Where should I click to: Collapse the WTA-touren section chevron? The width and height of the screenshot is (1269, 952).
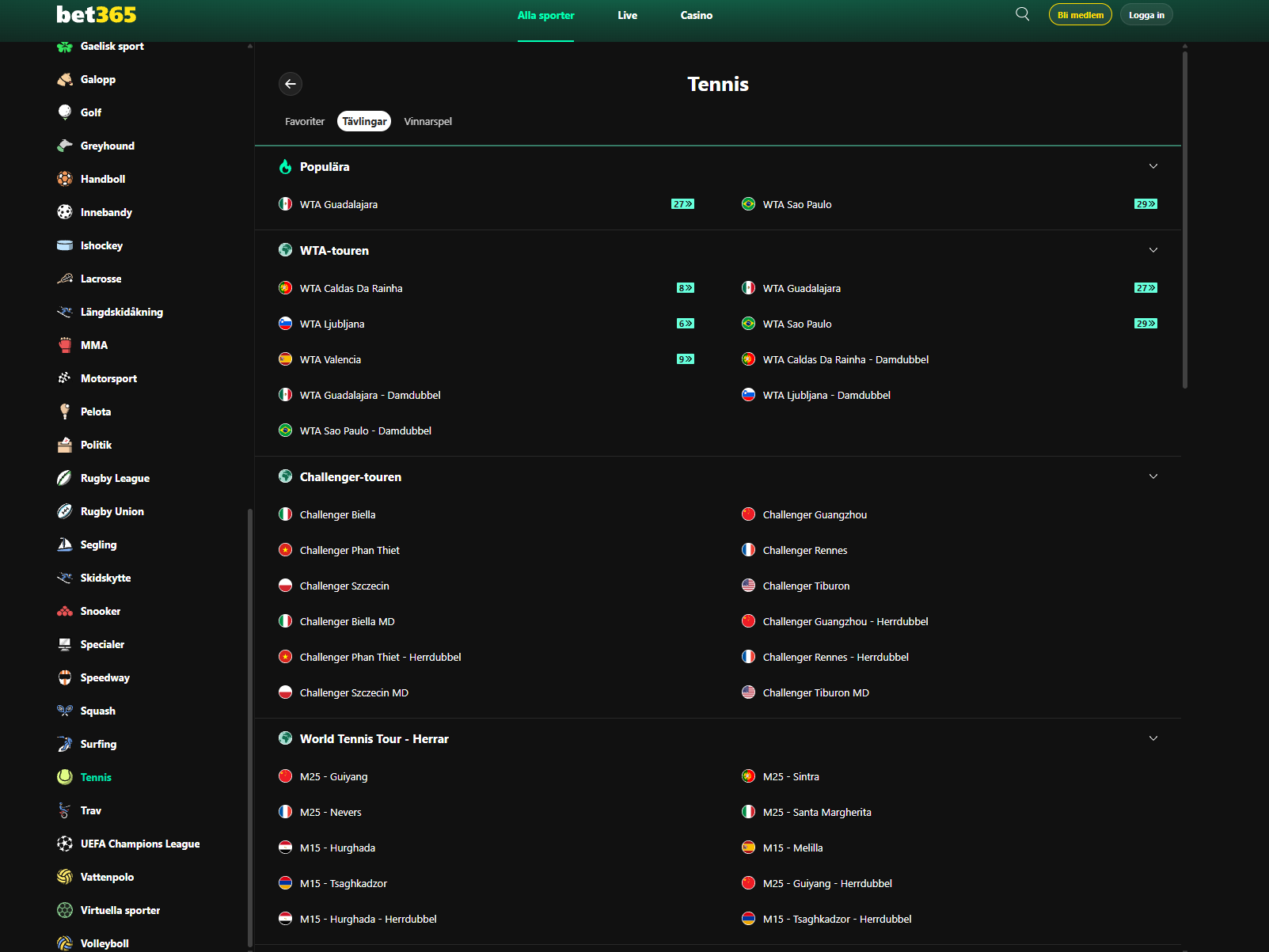coord(1153,250)
